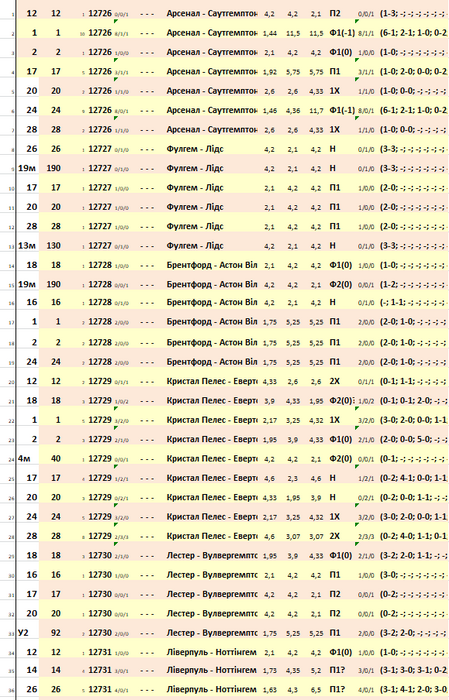Select the 6,5 odds cell
The width and height of the screenshot is (449, 700).
click(316, 690)
